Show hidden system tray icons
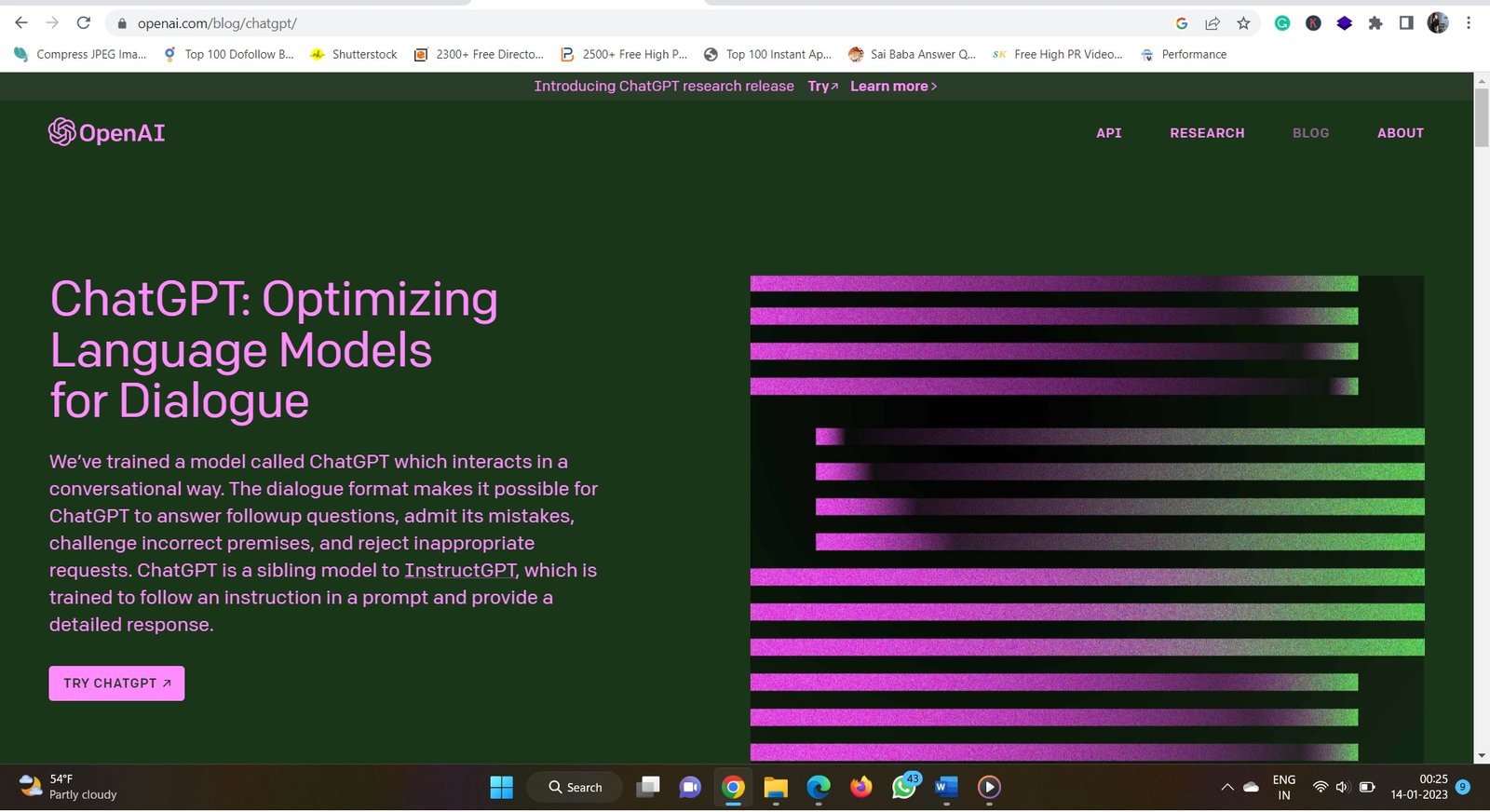 pos(1227,788)
